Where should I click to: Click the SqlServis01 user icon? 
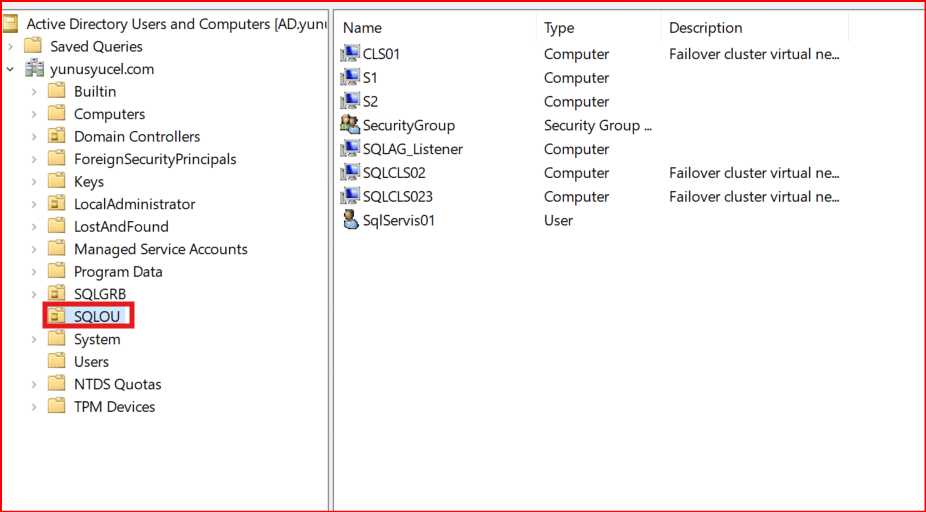[350, 220]
